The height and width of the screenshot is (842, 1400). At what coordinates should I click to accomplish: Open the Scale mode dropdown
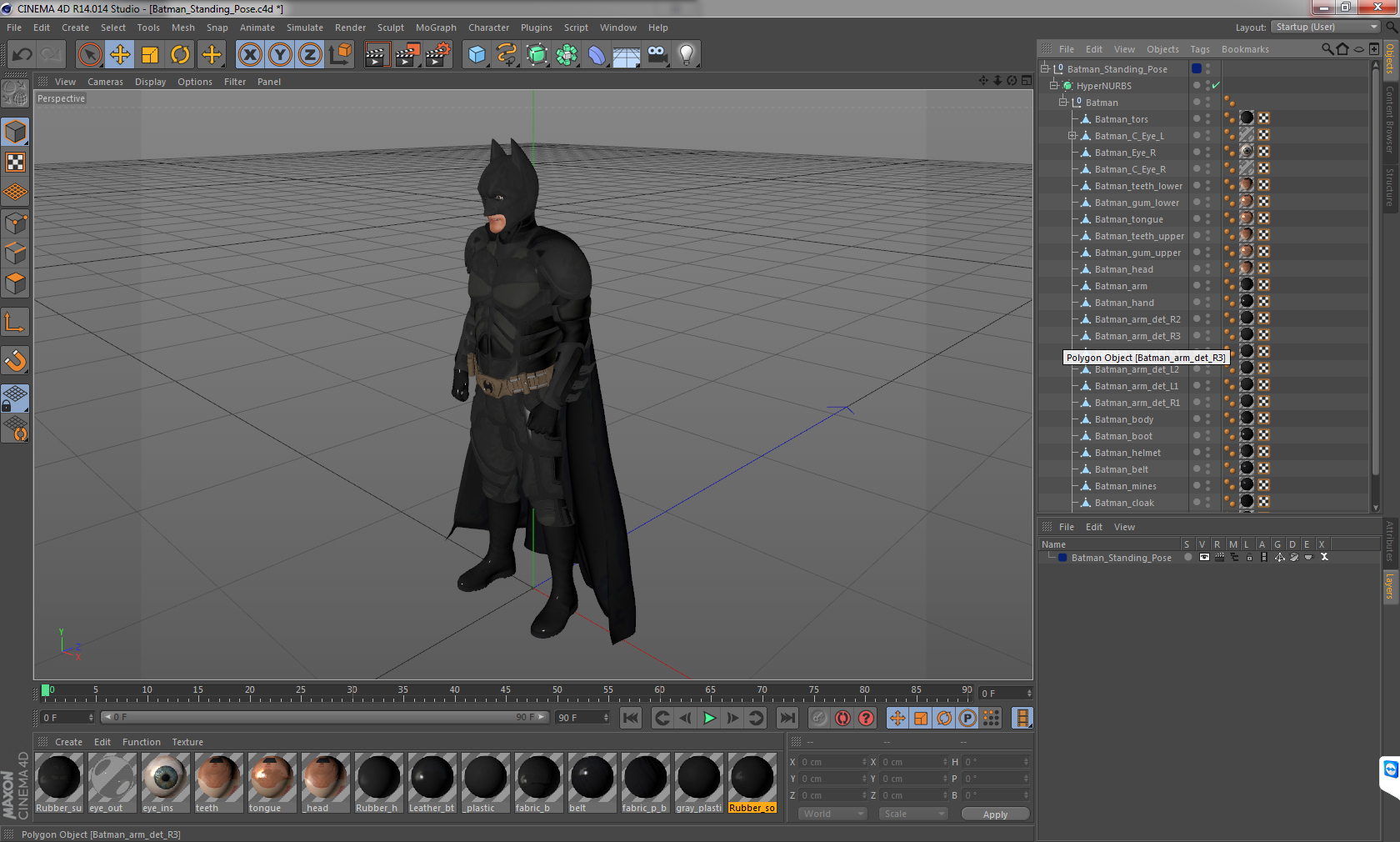pos(913,814)
